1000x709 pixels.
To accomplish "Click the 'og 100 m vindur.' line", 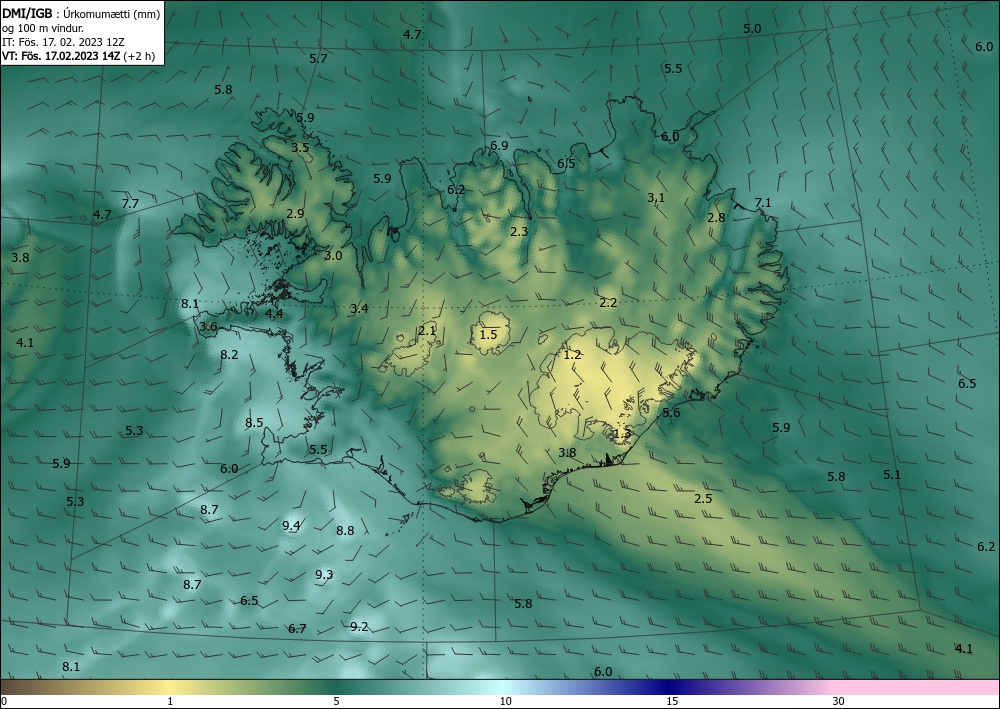I will pos(43,28).
